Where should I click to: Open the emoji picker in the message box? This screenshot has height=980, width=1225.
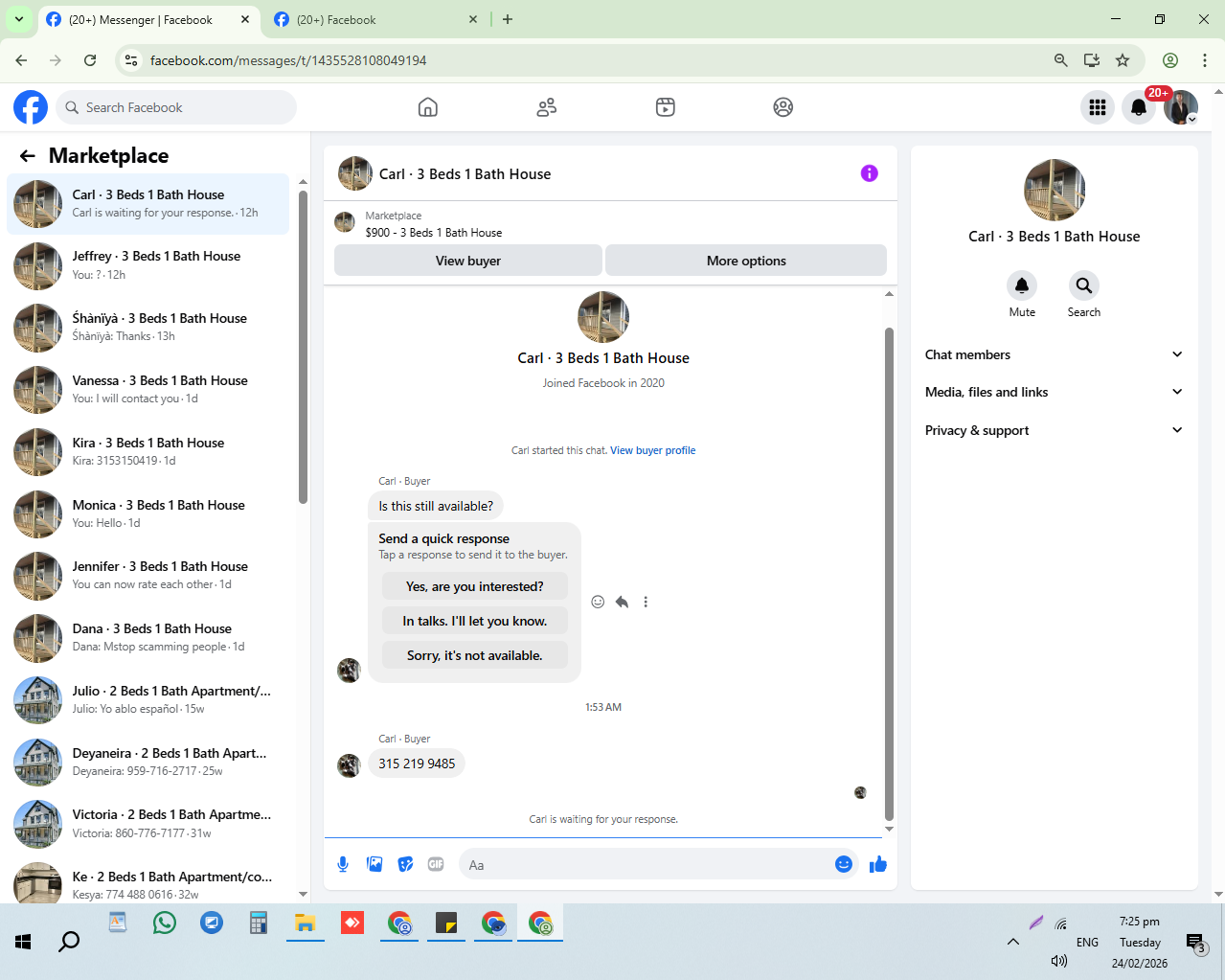(844, 864)
